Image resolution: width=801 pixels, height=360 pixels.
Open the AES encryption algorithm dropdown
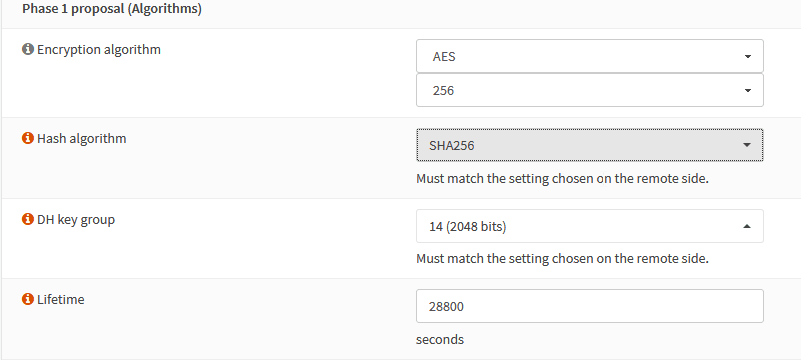tap(590, 56)
